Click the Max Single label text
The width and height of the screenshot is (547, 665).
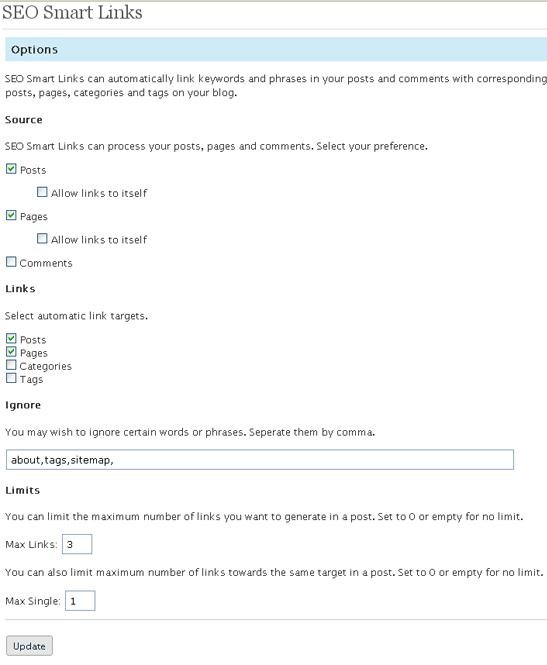(33, 601)
